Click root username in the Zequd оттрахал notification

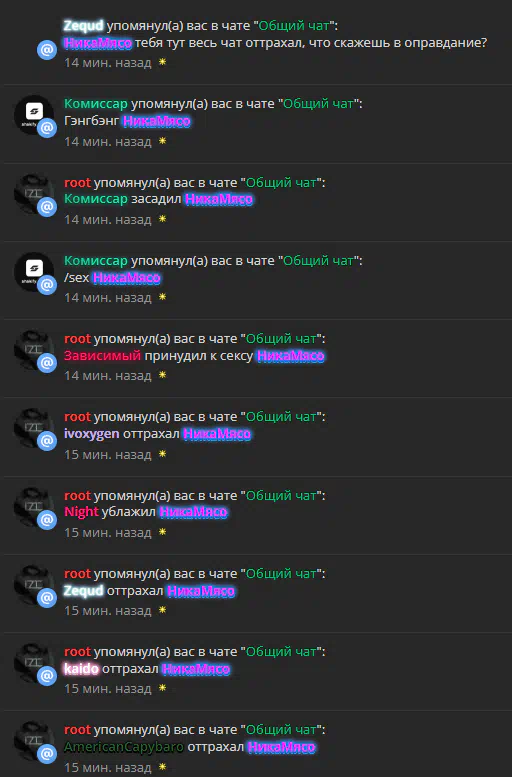[x=77, y=574]
